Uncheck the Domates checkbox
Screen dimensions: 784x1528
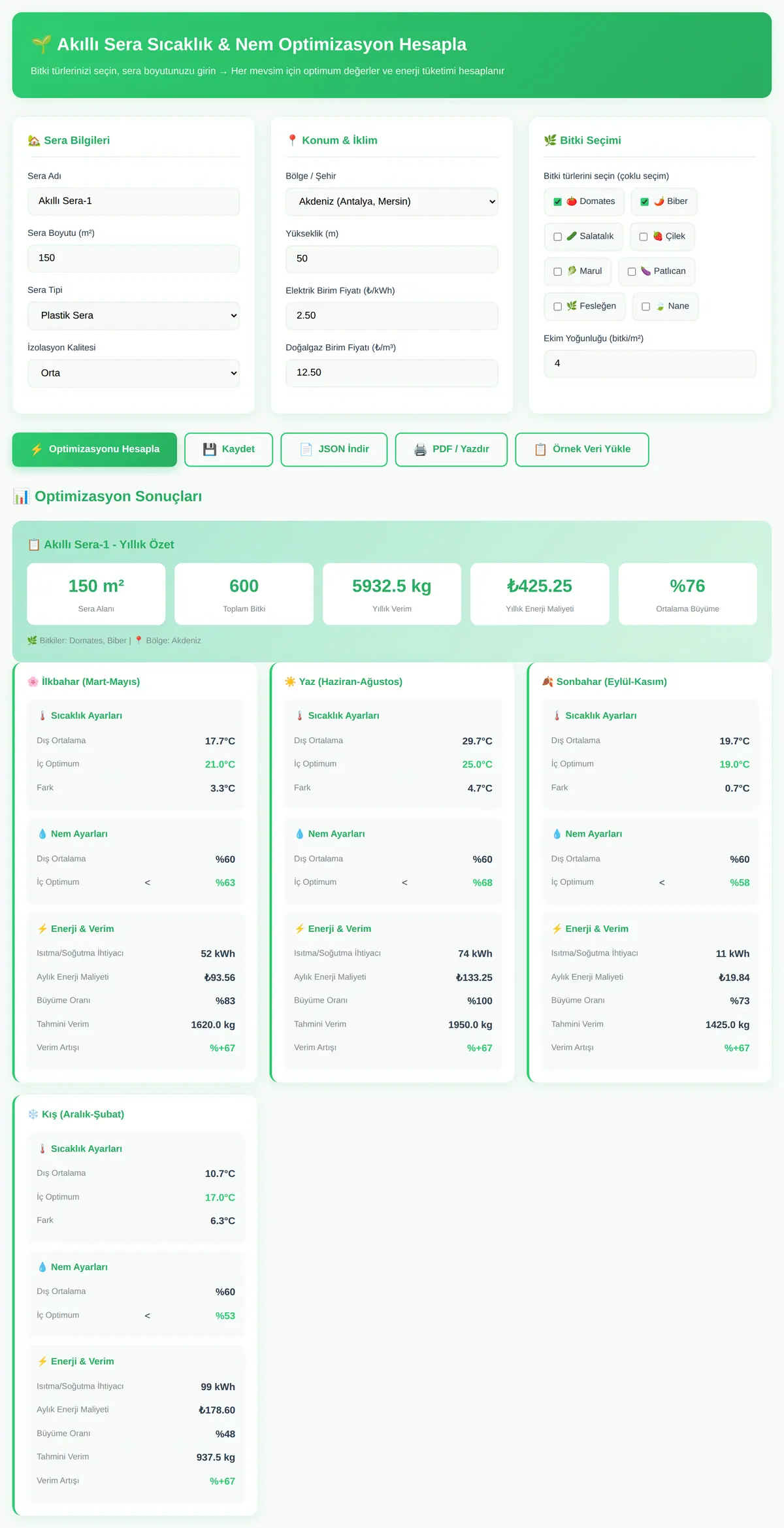(557, 202)
